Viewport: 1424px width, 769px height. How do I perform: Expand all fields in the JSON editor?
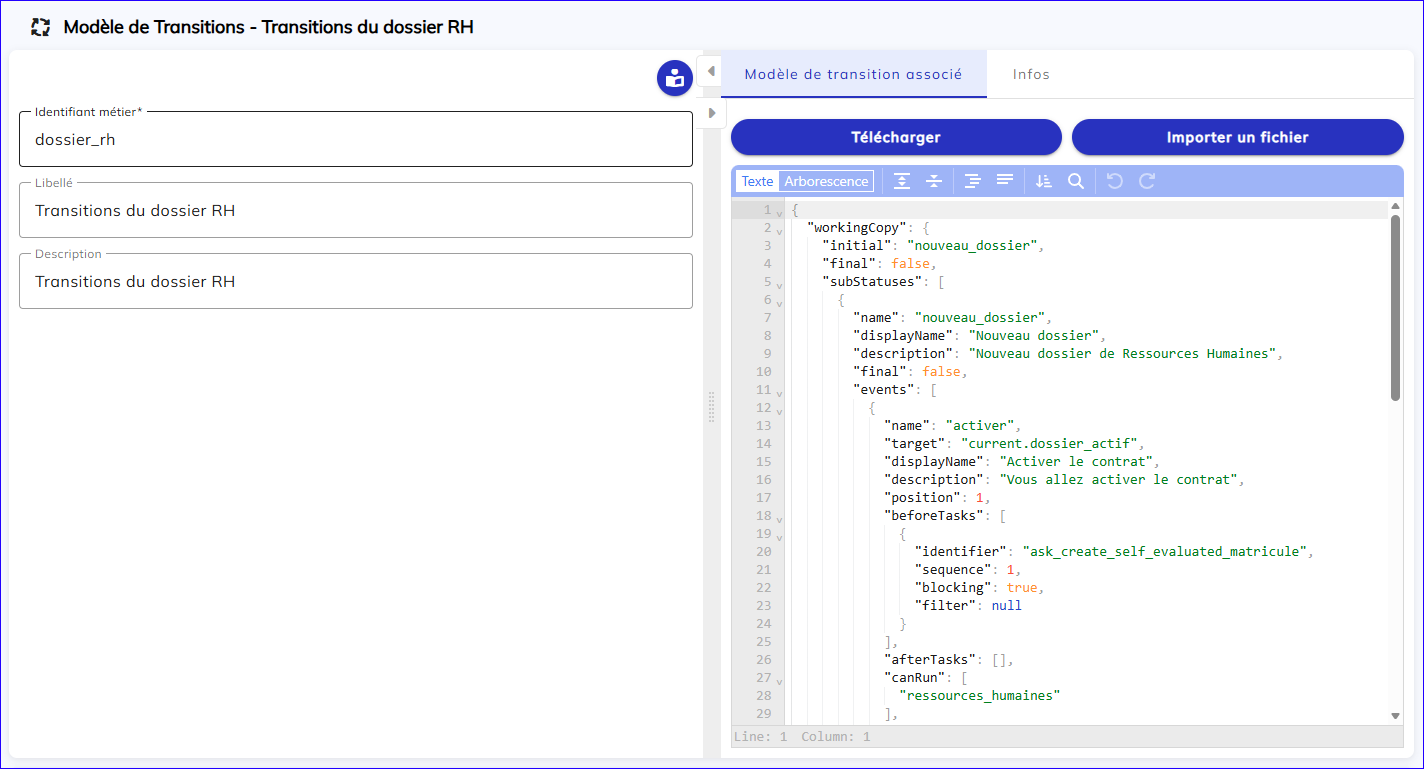(x=902, y=181)
